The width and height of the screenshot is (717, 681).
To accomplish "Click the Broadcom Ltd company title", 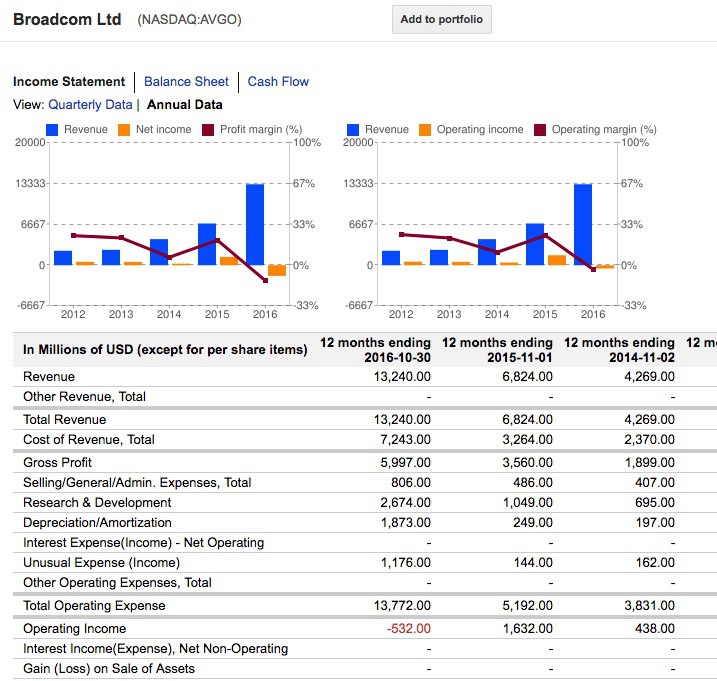I will click(67, 19).
